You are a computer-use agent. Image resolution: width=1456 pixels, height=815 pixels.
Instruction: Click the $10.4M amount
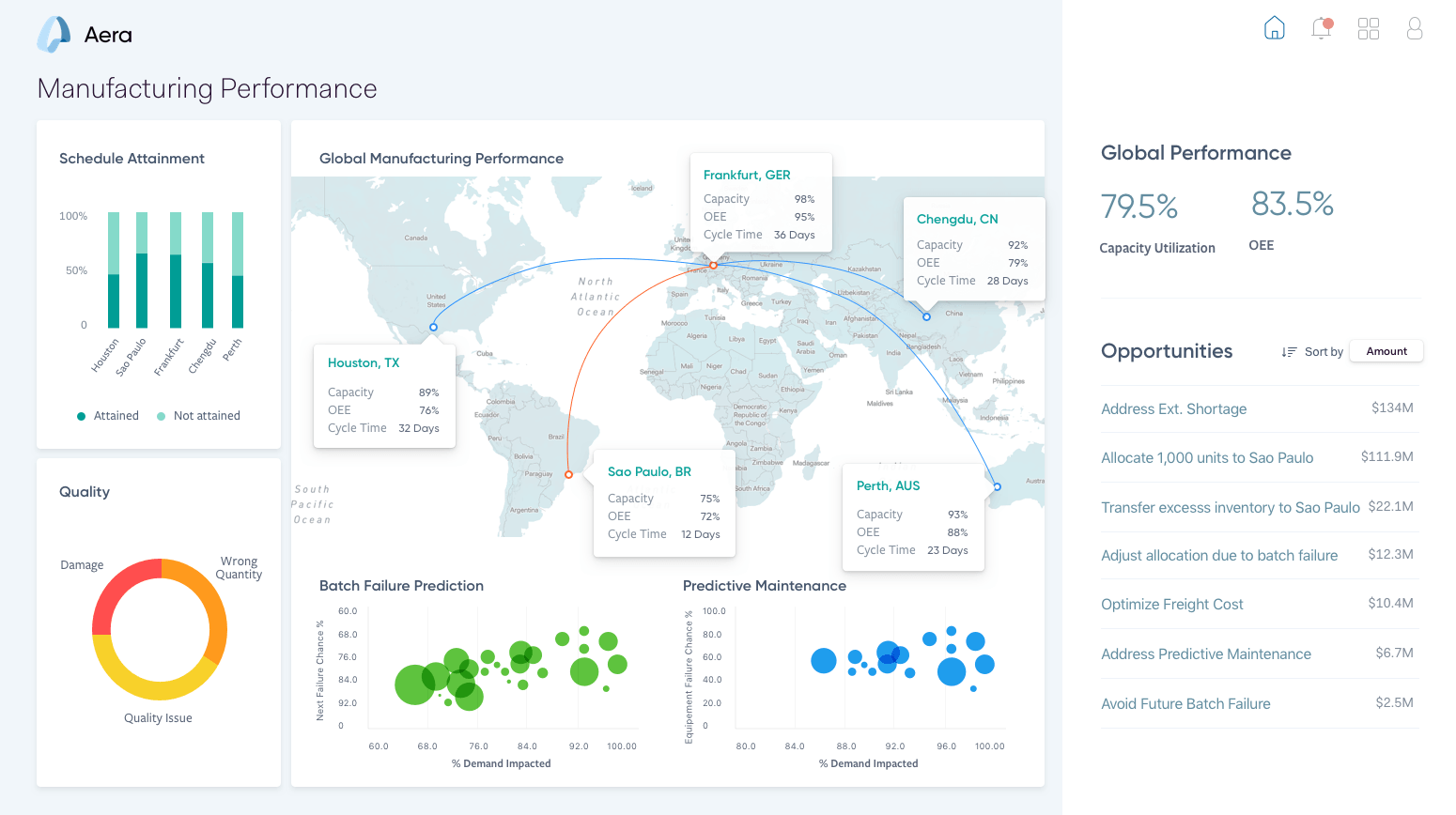tap(1391, 603)
